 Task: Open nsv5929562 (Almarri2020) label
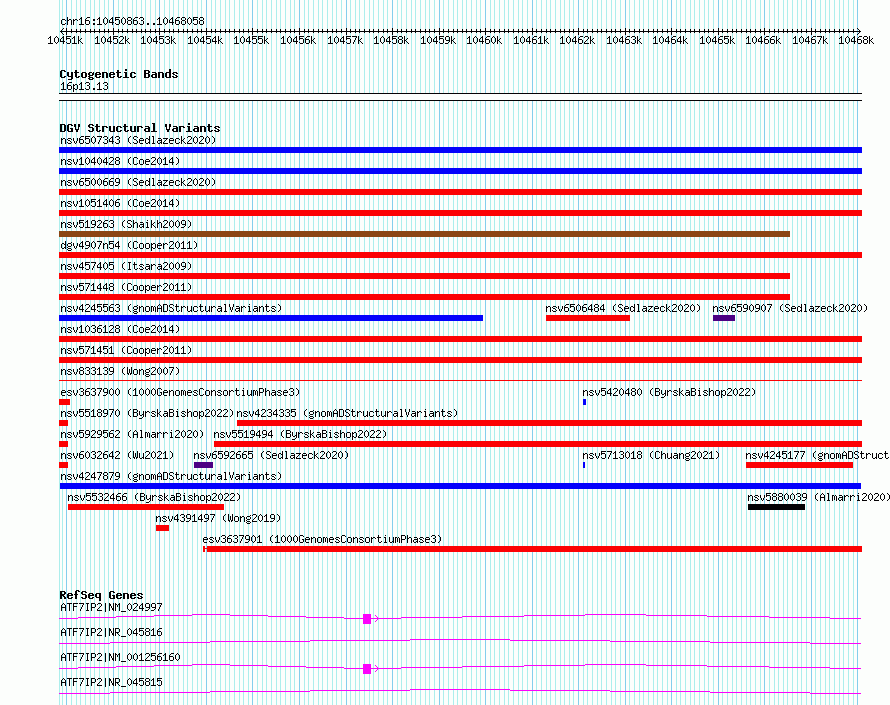click(x=132, y=434)
